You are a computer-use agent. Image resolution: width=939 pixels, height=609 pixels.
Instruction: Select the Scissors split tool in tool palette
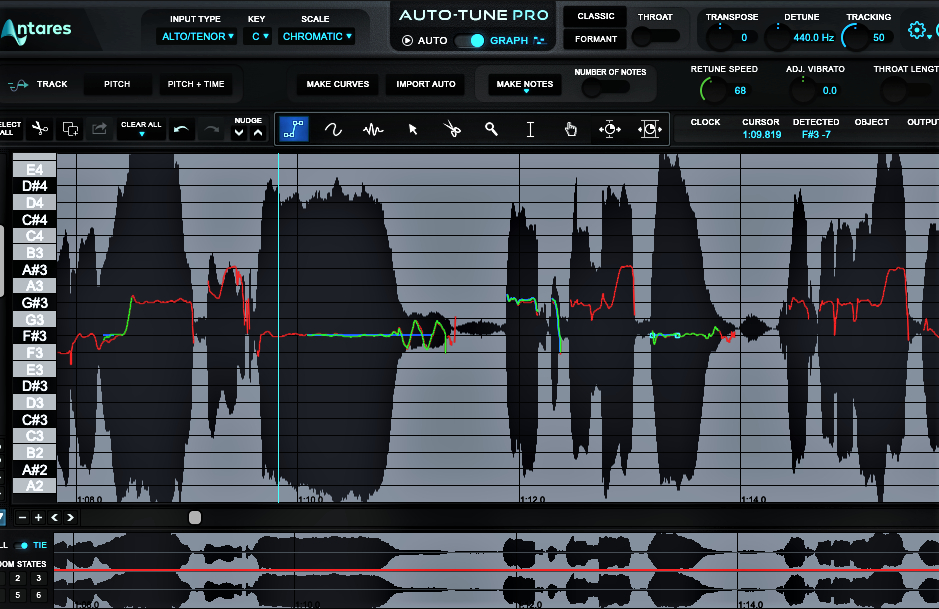pos(452,129)
